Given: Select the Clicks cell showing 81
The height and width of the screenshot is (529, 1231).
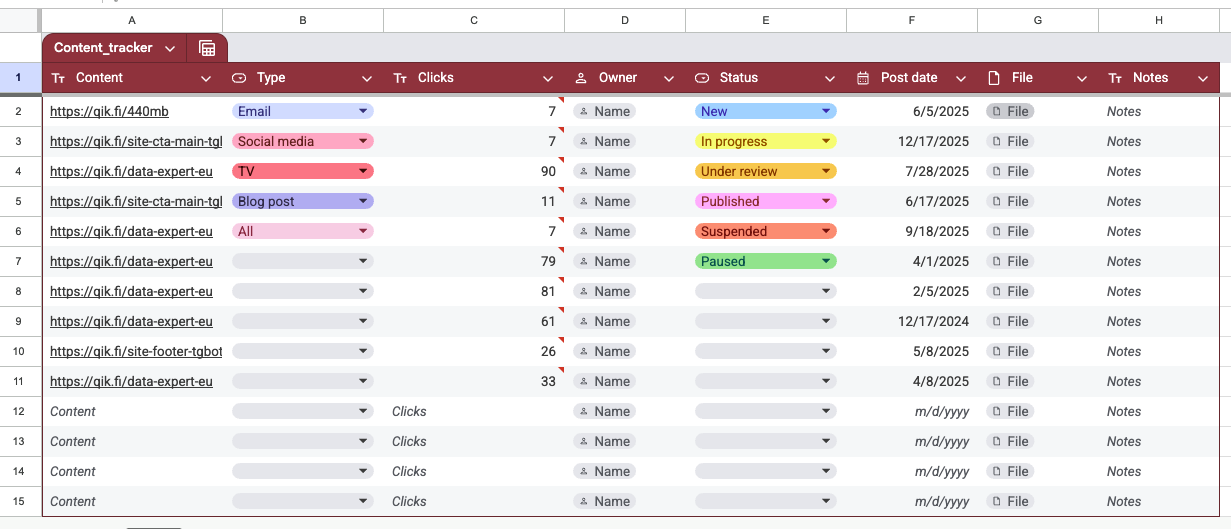Looking at the screenshot, I should 474,292.
